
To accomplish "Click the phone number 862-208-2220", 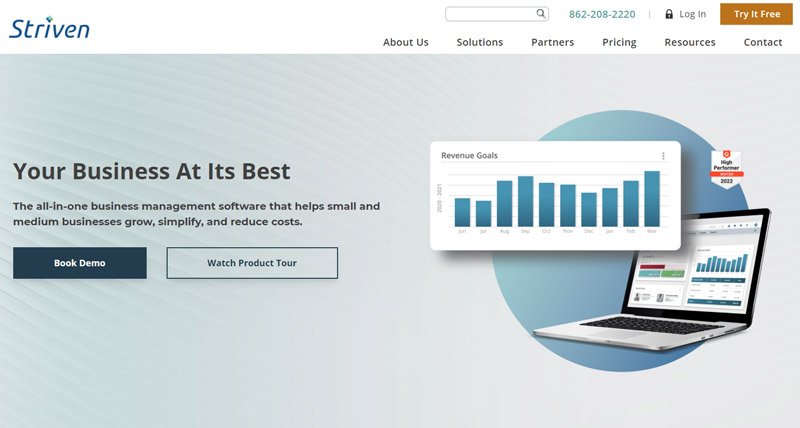I will click(602, 14).
